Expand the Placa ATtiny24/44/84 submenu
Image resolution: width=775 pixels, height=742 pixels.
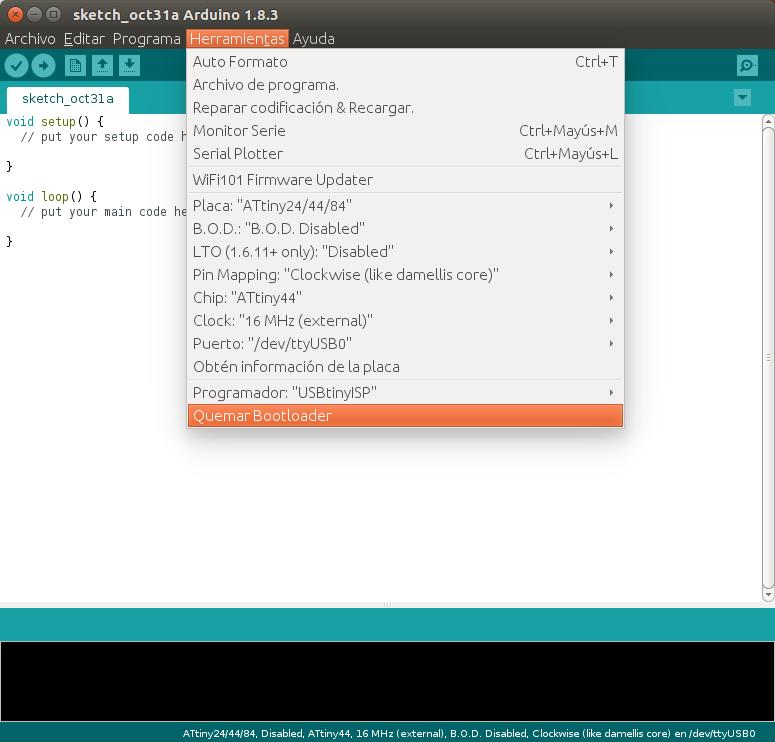[x=405, y=206]
